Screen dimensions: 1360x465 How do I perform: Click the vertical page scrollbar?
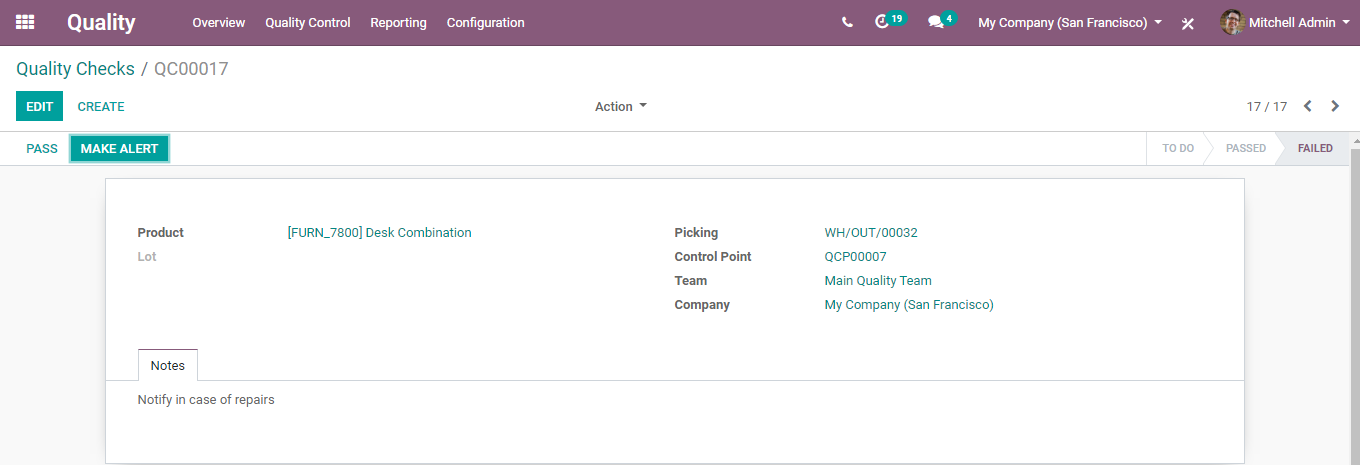click(x=1355, y=305)
